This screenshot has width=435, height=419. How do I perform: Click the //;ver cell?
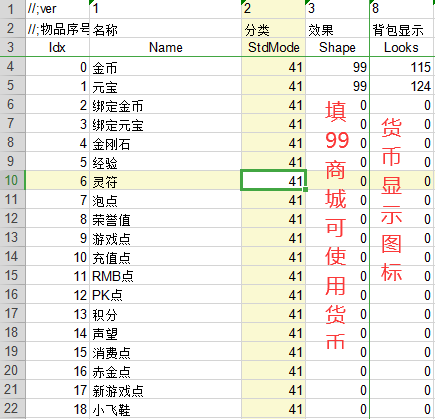pyautogui.click(x=57, y=9)
